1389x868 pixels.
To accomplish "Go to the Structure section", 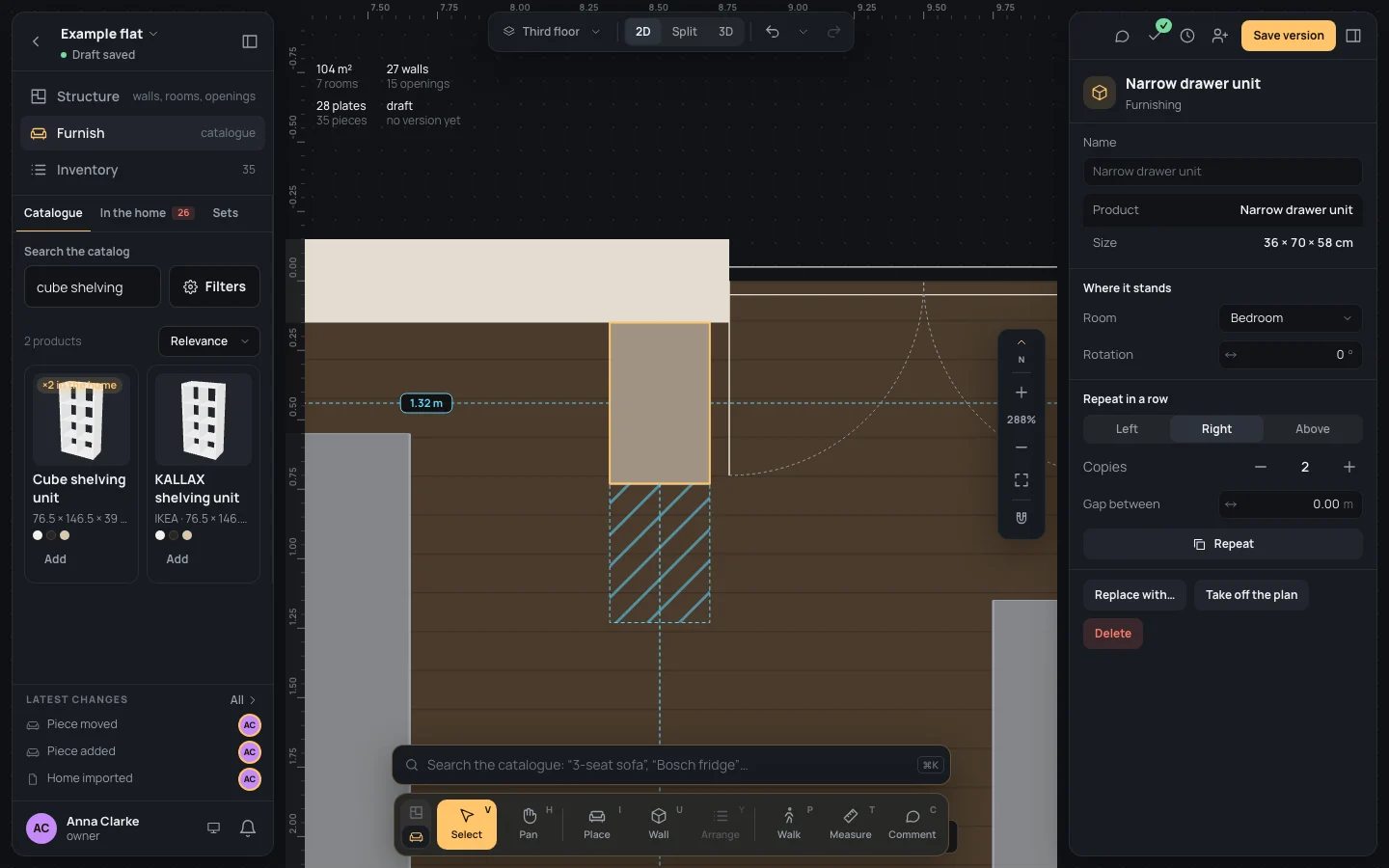I will point(143,96).
